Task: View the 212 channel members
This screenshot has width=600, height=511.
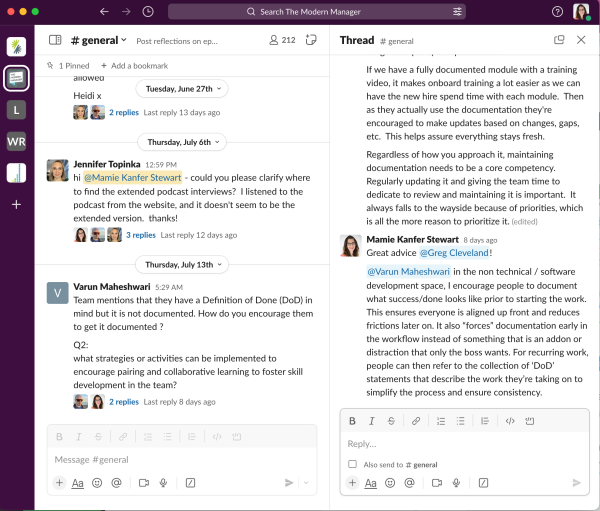Action: click(x=282, y=40)
